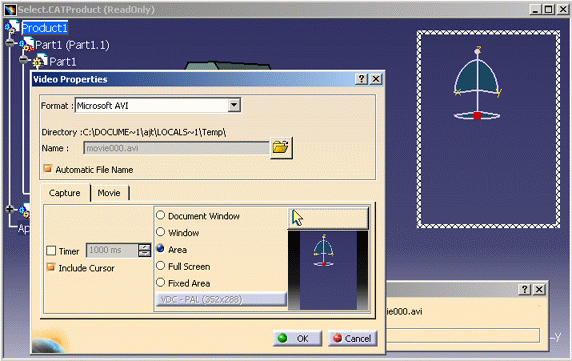Collapse the Part1 (Part1.1) tree node
This screenshot has width=572, height=361.
[10, 43]
